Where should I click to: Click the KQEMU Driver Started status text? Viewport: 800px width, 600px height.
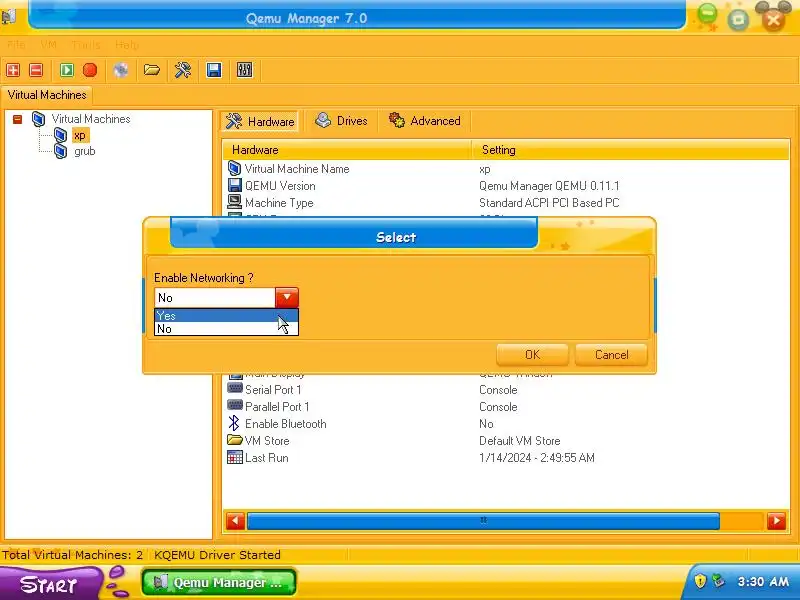click(x=217, y=555)
